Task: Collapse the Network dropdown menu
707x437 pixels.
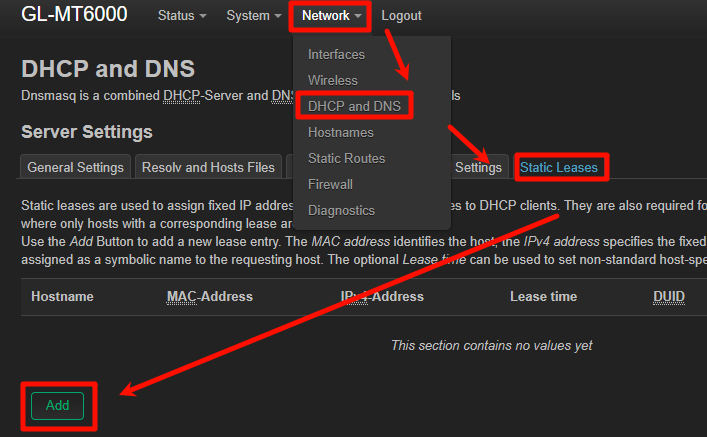Action: pos(331,16)
